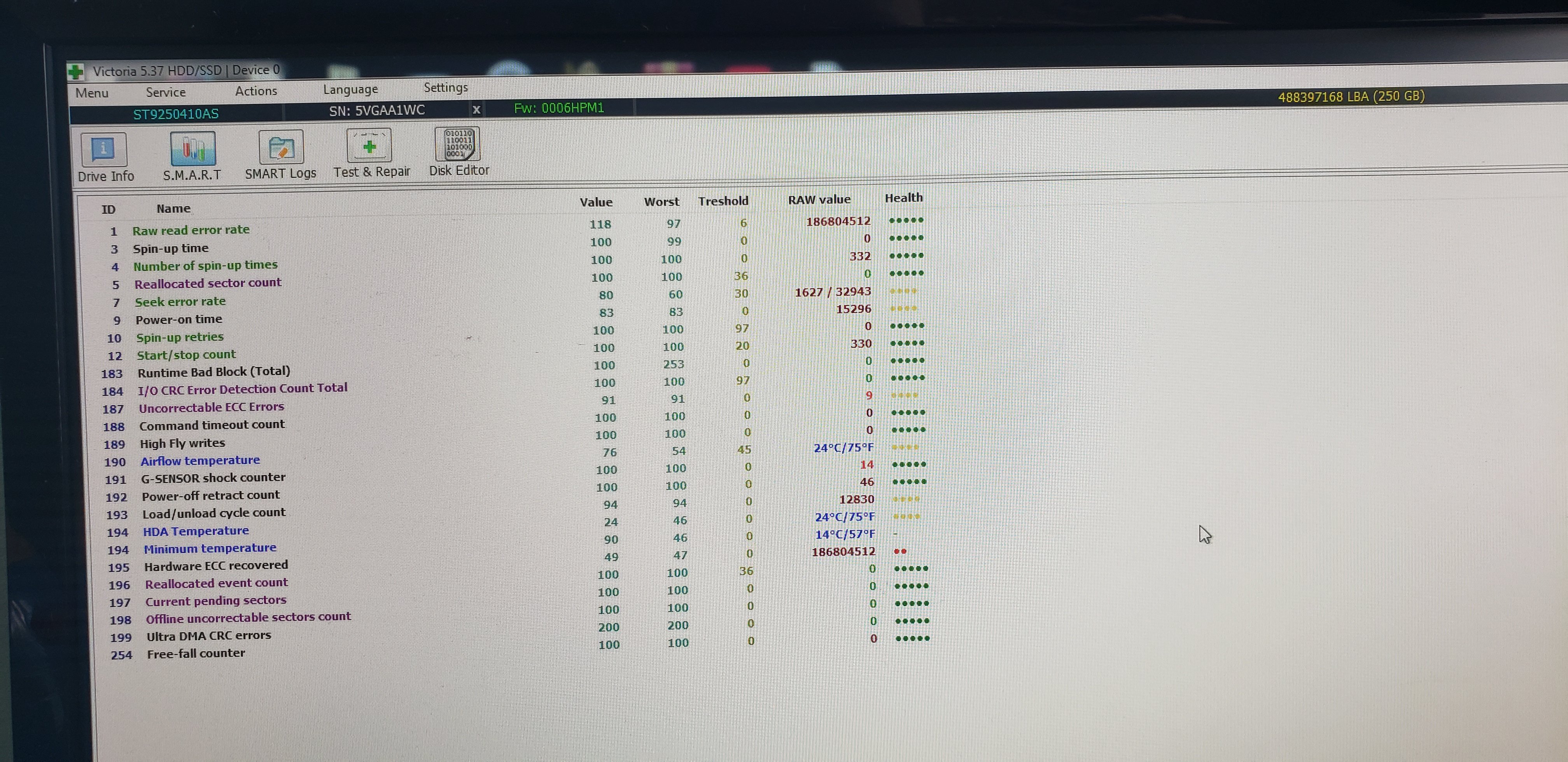Click the two red health dots for Hardware ECC
Image resolution: width=1568 pixels, height=762 pixels.
900,551
